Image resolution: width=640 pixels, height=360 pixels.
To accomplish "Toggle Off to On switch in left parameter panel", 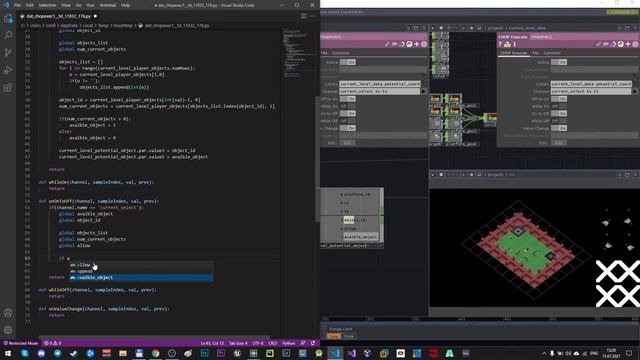I will tap(347, 99).
